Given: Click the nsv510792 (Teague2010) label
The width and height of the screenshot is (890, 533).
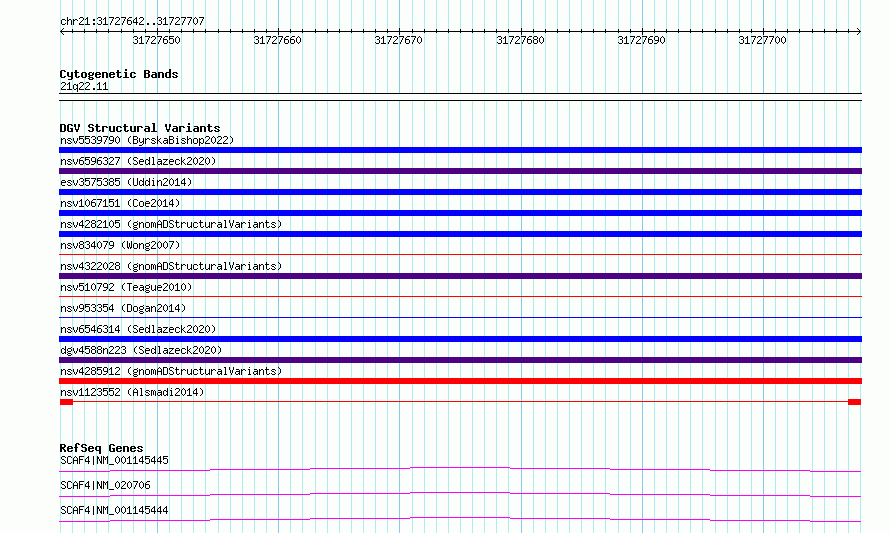Looking at the screenshot, I should [x=126, y=287].
